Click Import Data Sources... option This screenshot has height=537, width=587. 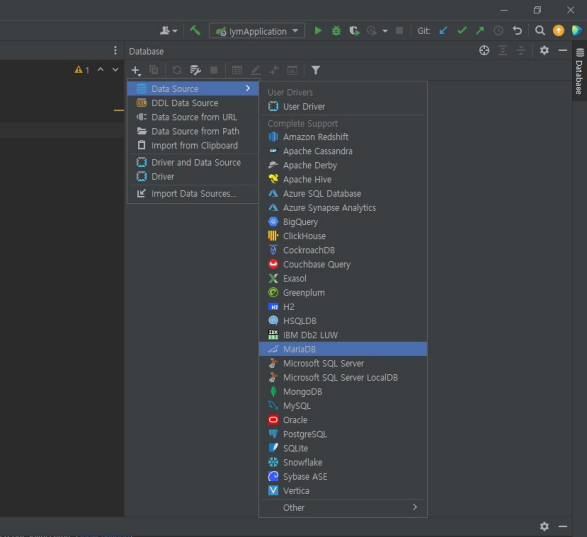pos(193,194)
